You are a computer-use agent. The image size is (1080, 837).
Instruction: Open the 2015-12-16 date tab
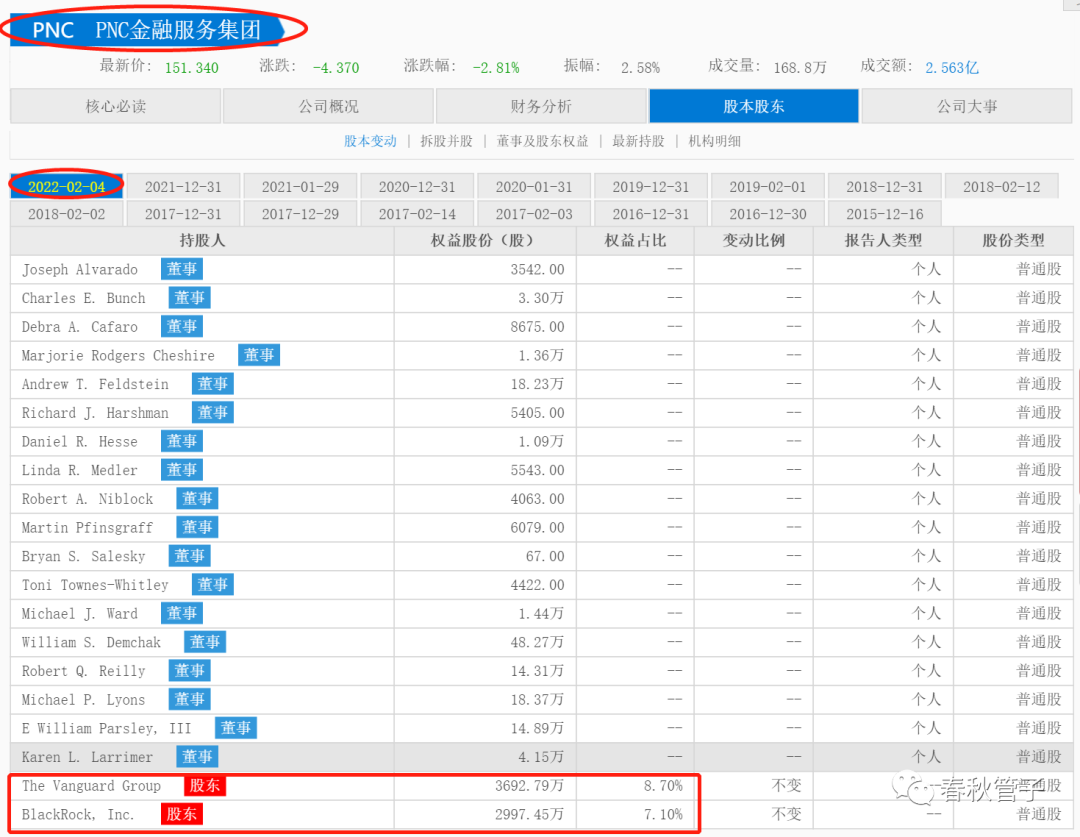tap(884, 214)
